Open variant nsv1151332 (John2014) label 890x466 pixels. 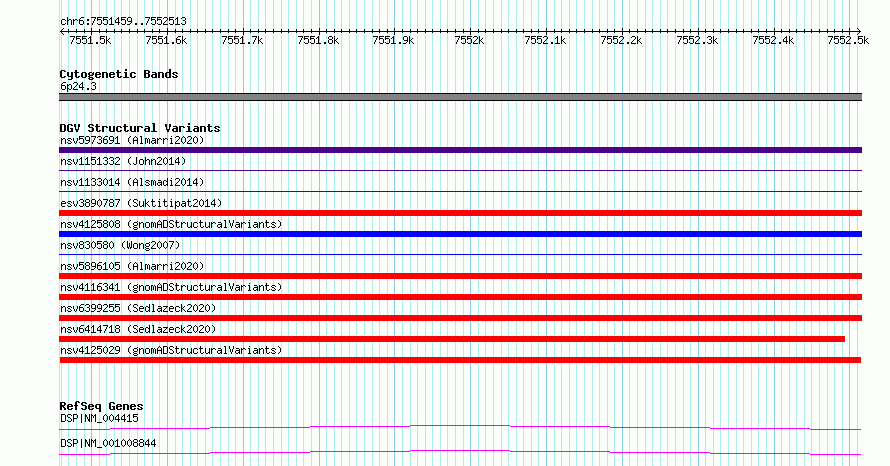[123, 161]
